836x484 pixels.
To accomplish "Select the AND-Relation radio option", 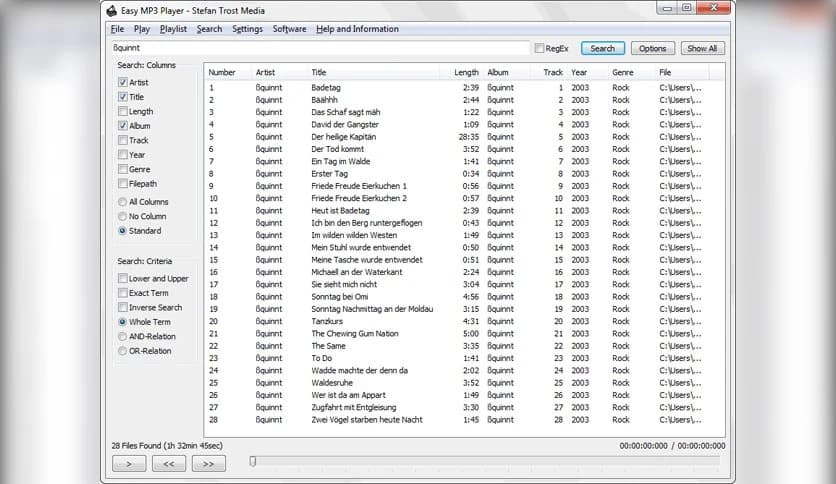I will tap(123, 336).
